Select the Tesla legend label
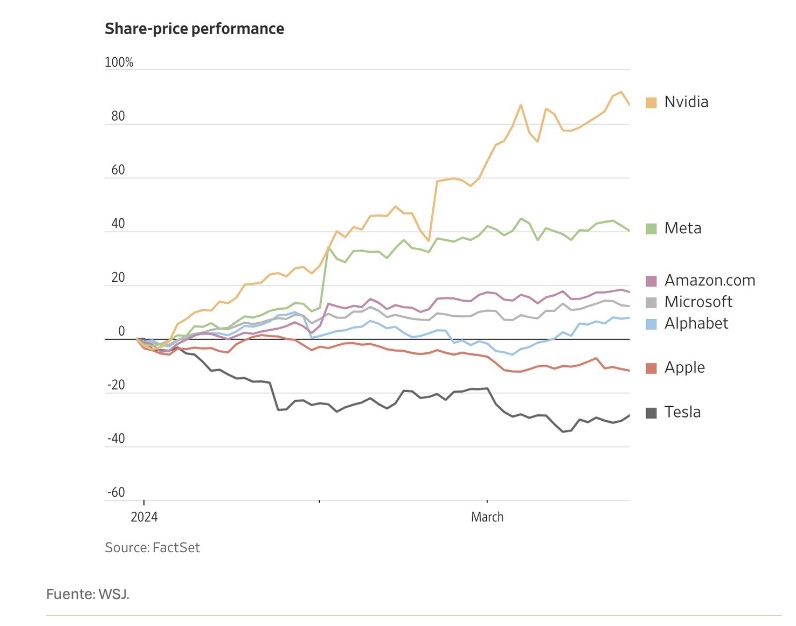This screenshot has height=626, width=796. point(682,412)
